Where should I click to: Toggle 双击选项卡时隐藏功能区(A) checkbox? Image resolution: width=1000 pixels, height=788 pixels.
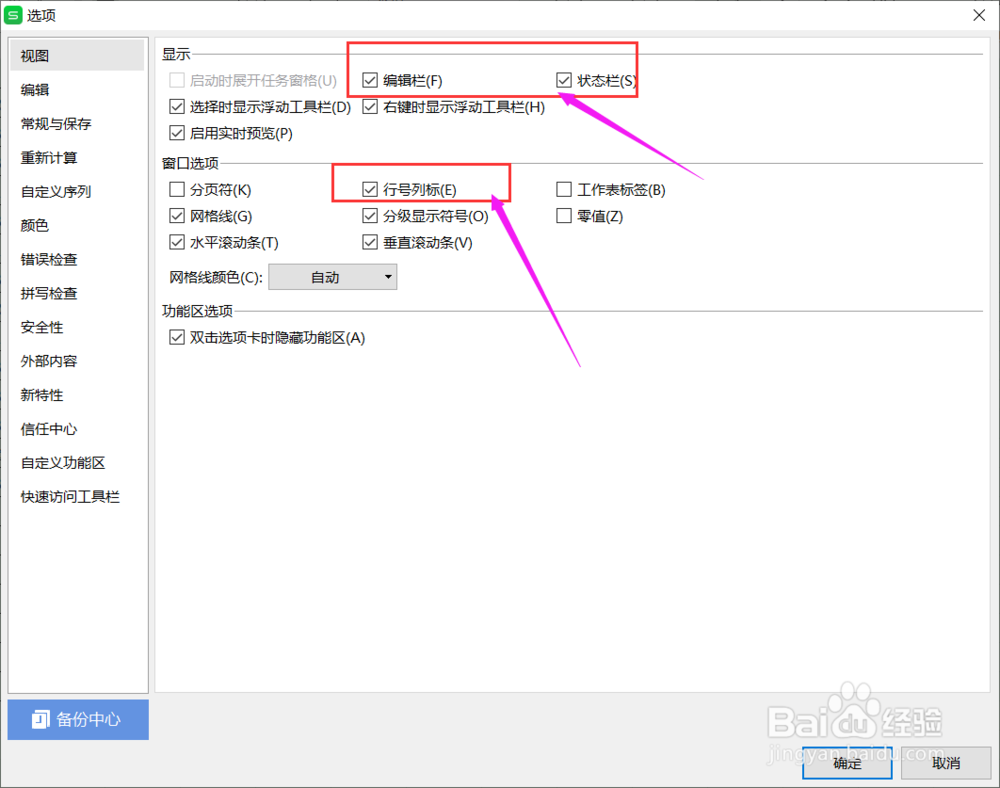click(x=177, y=337)
